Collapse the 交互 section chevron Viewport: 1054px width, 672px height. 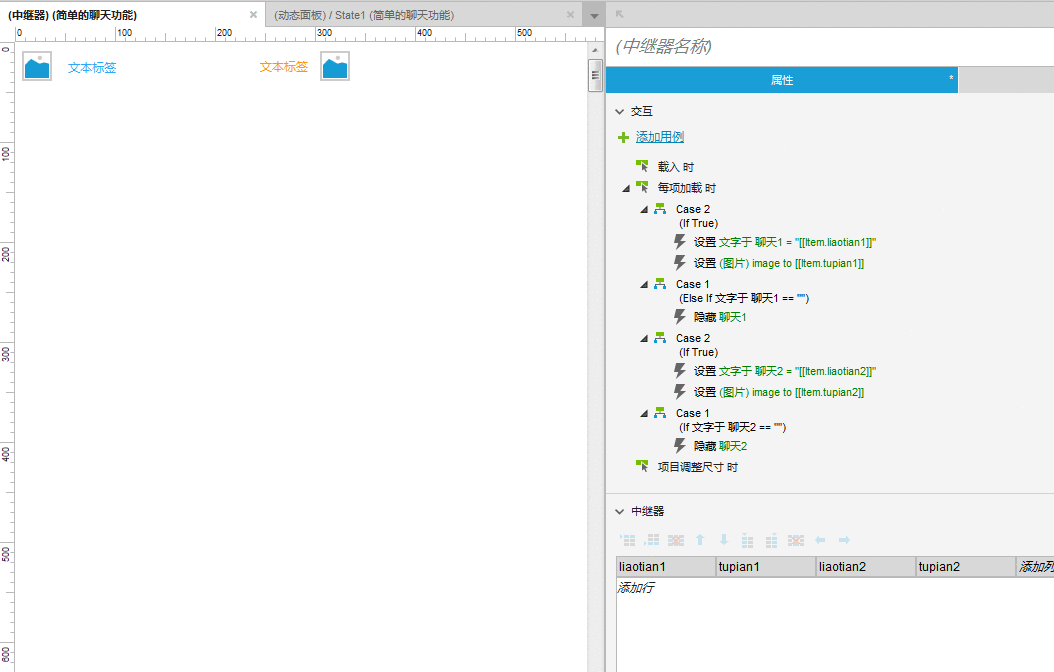pyautogui.click(x=620, y=112)
